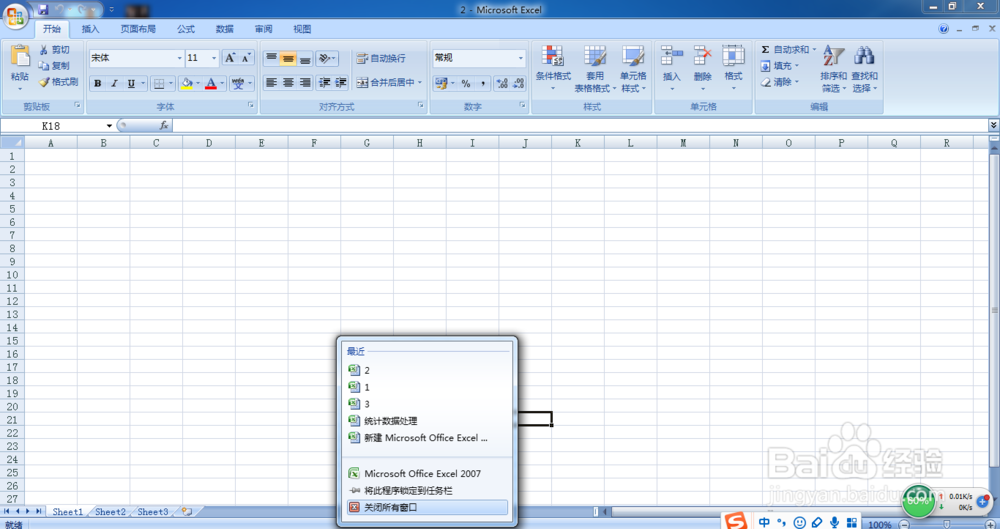Switch to Review (审阅) tab
Viewport: 1000px width, 529px height.
[x=263, y=29]
